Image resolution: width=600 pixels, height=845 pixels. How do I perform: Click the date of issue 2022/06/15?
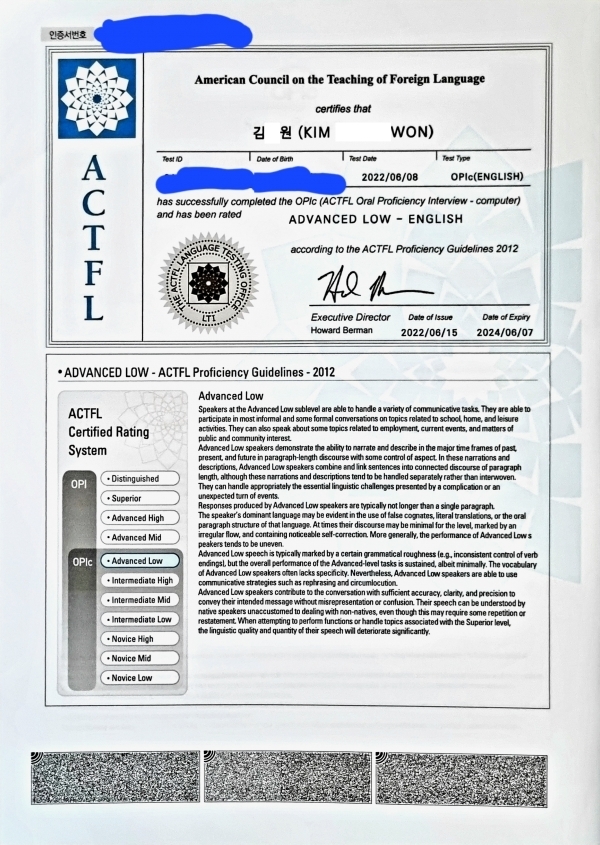(429, 333)
